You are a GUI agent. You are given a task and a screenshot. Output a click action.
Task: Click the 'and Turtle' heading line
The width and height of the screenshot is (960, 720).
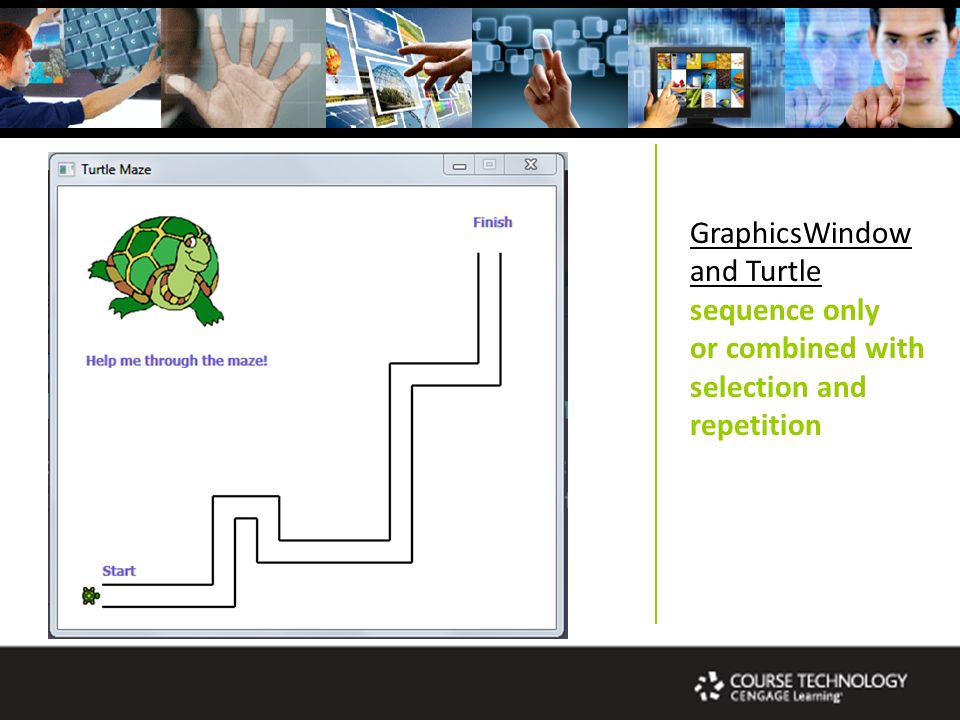click(756, 271)
